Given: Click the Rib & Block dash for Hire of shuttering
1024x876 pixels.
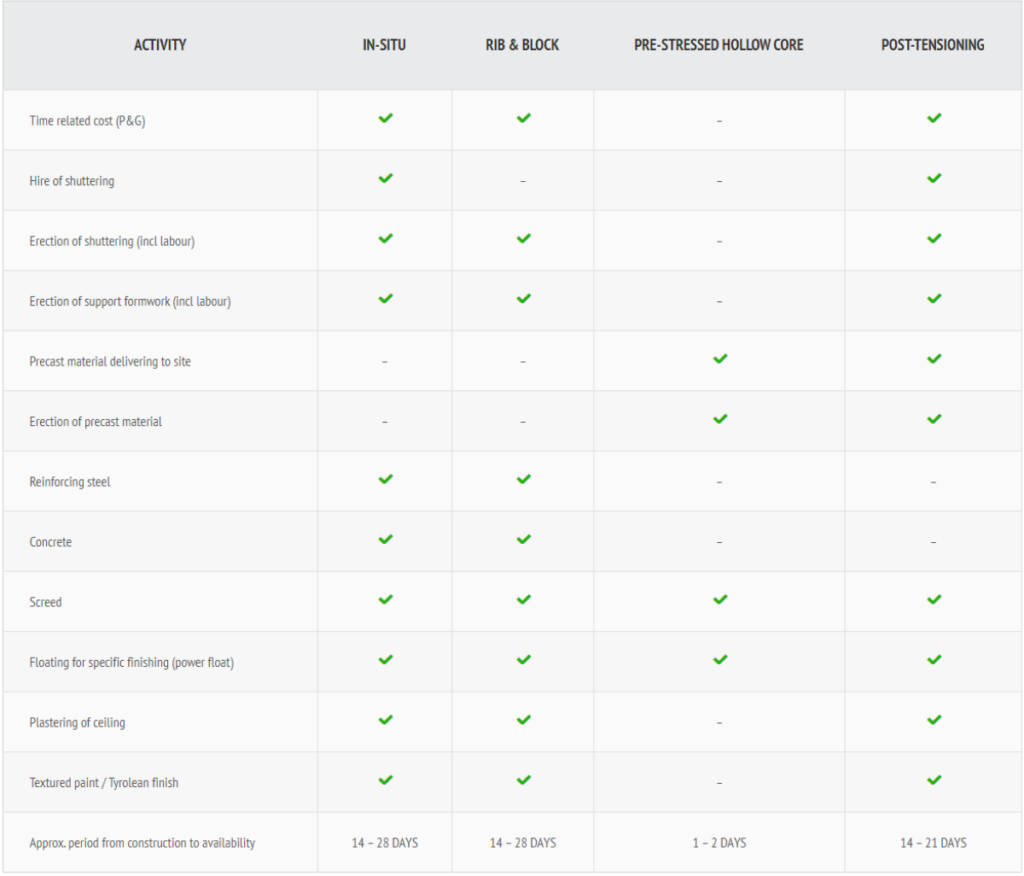Looking at the screenshot, I should pyautogui.click(x=523, y=181).
